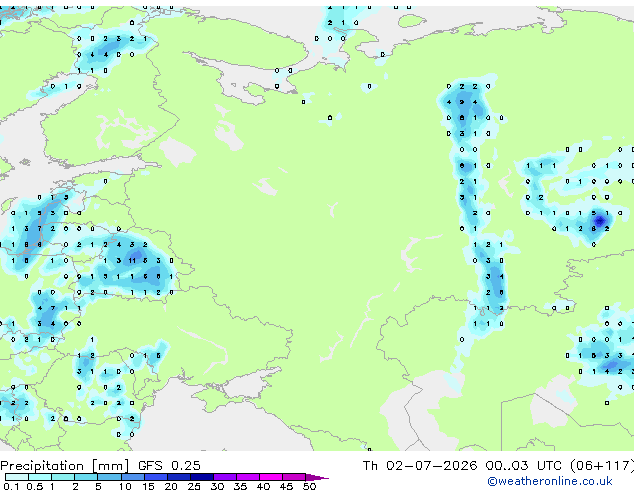
Task: Click legend tick label "50"
Action: click(309, 486)
